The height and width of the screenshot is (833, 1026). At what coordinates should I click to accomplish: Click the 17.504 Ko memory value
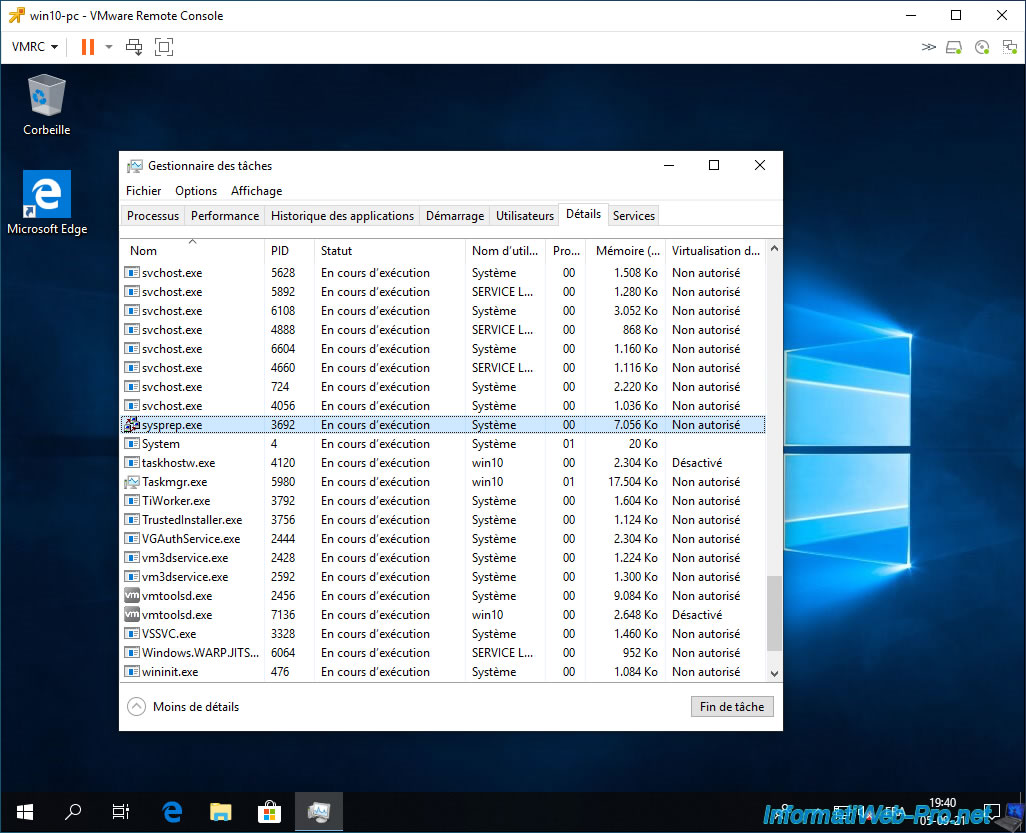point(633,482)
